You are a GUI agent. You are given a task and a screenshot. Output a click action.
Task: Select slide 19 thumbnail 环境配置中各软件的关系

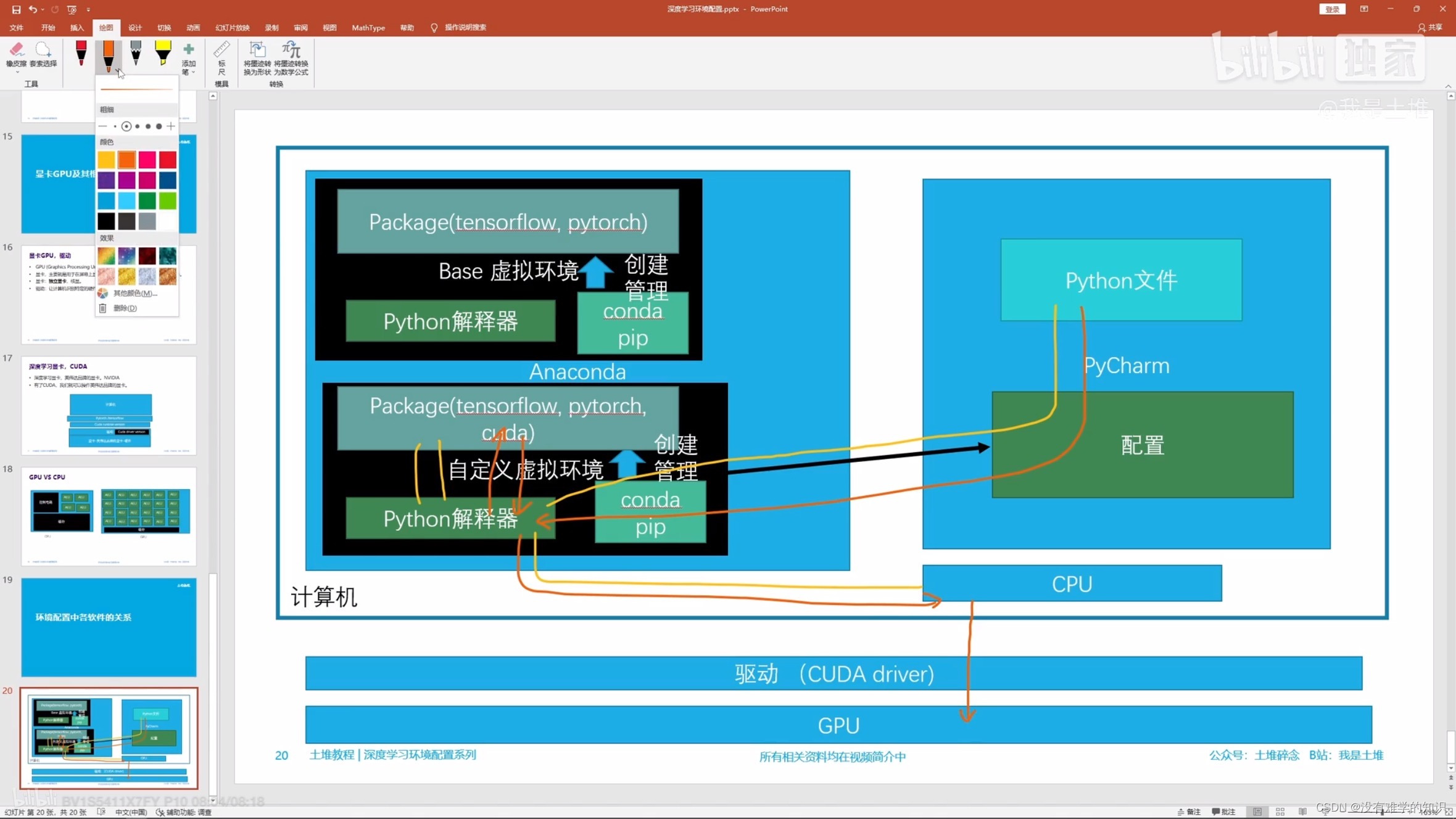tap(109, 627)
